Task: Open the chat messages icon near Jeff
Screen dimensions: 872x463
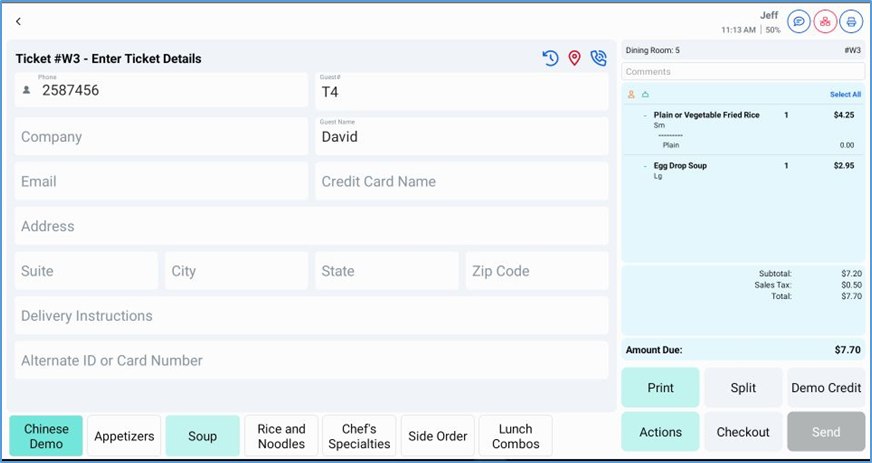Action: pos(799,21)
